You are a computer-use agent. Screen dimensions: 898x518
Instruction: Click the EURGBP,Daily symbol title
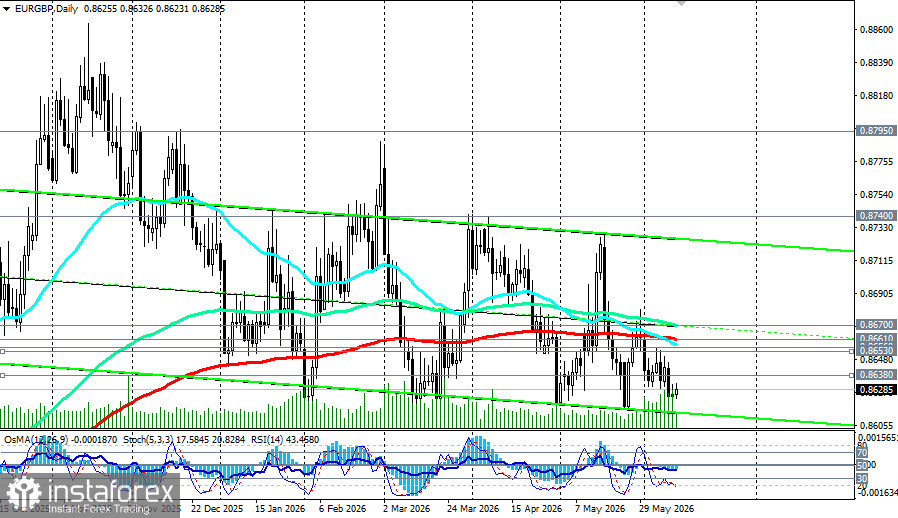click(46, 9)
